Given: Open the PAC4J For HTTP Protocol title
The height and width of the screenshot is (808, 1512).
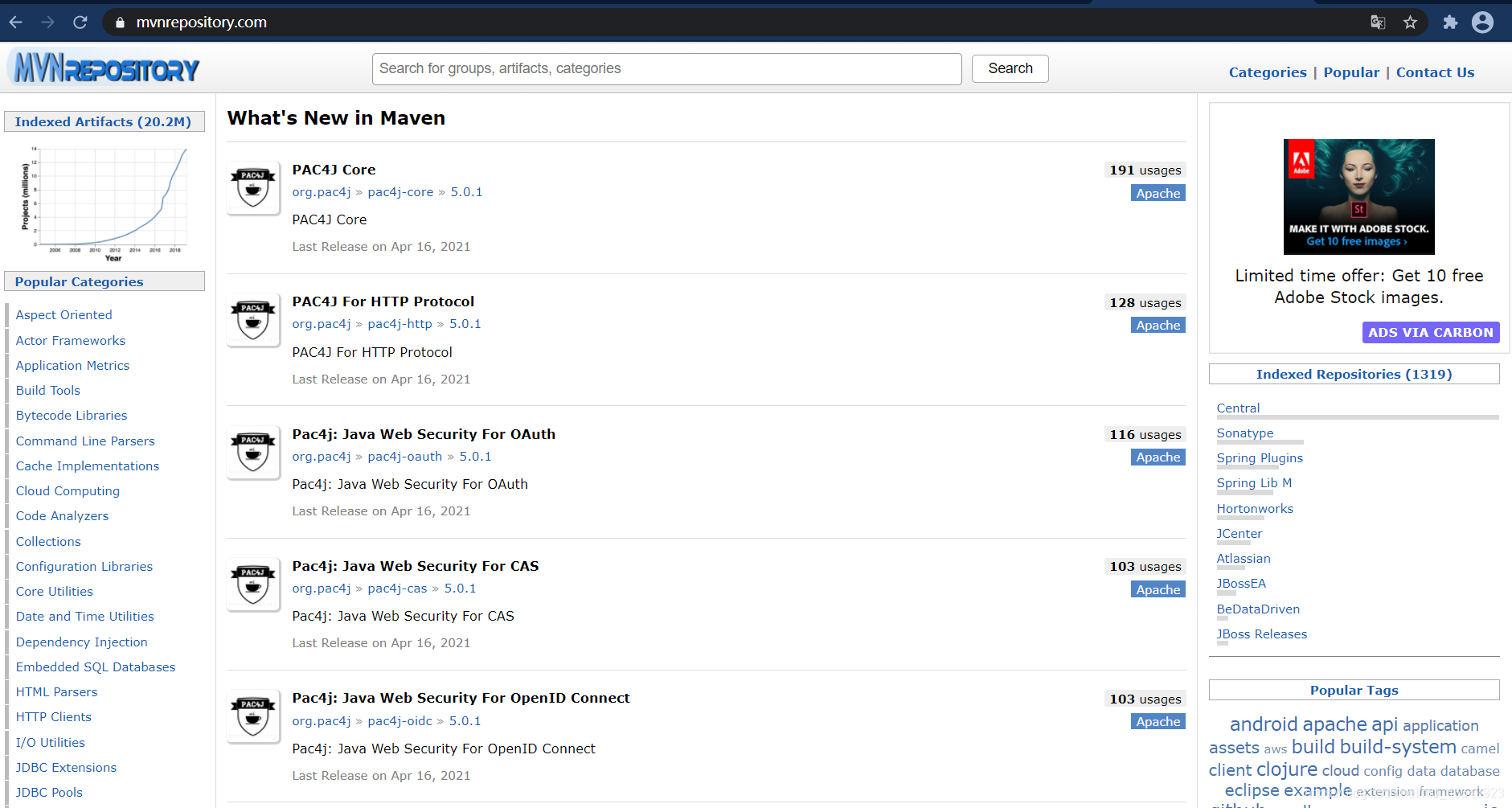Looking at the screenshot, I should (383, 301).
